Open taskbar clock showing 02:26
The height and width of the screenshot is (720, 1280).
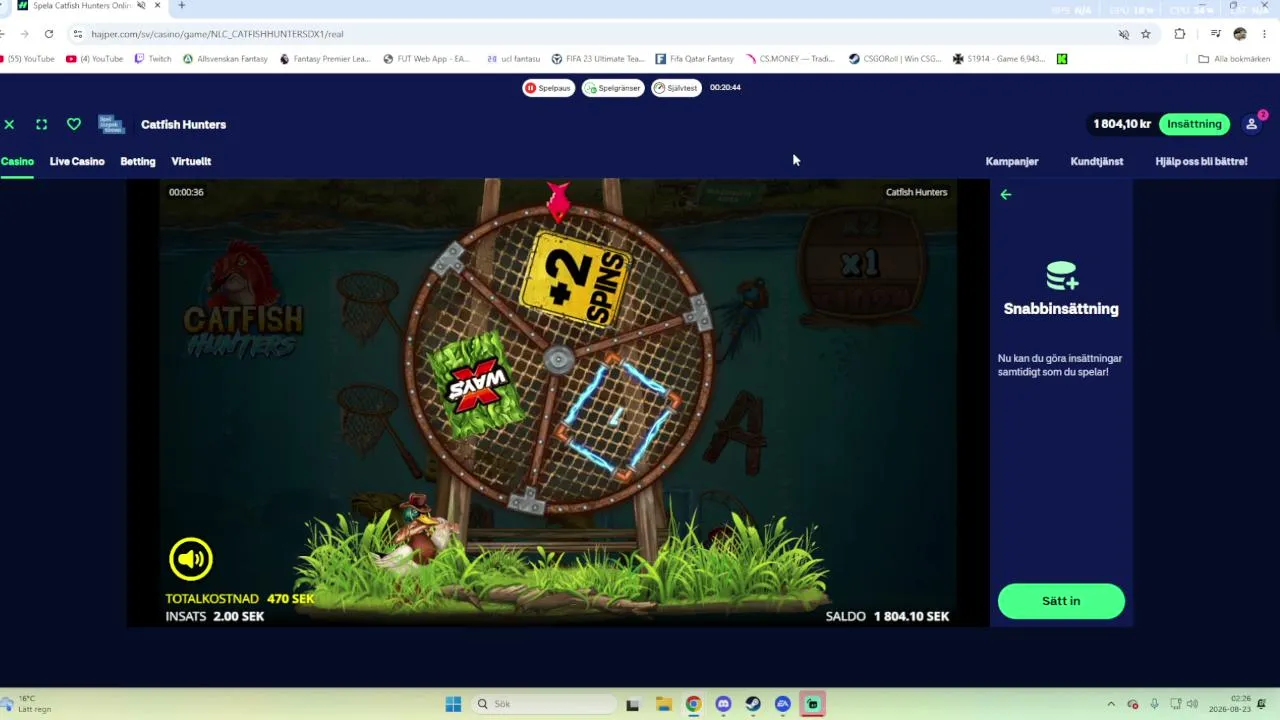(x=1230, y=704)
